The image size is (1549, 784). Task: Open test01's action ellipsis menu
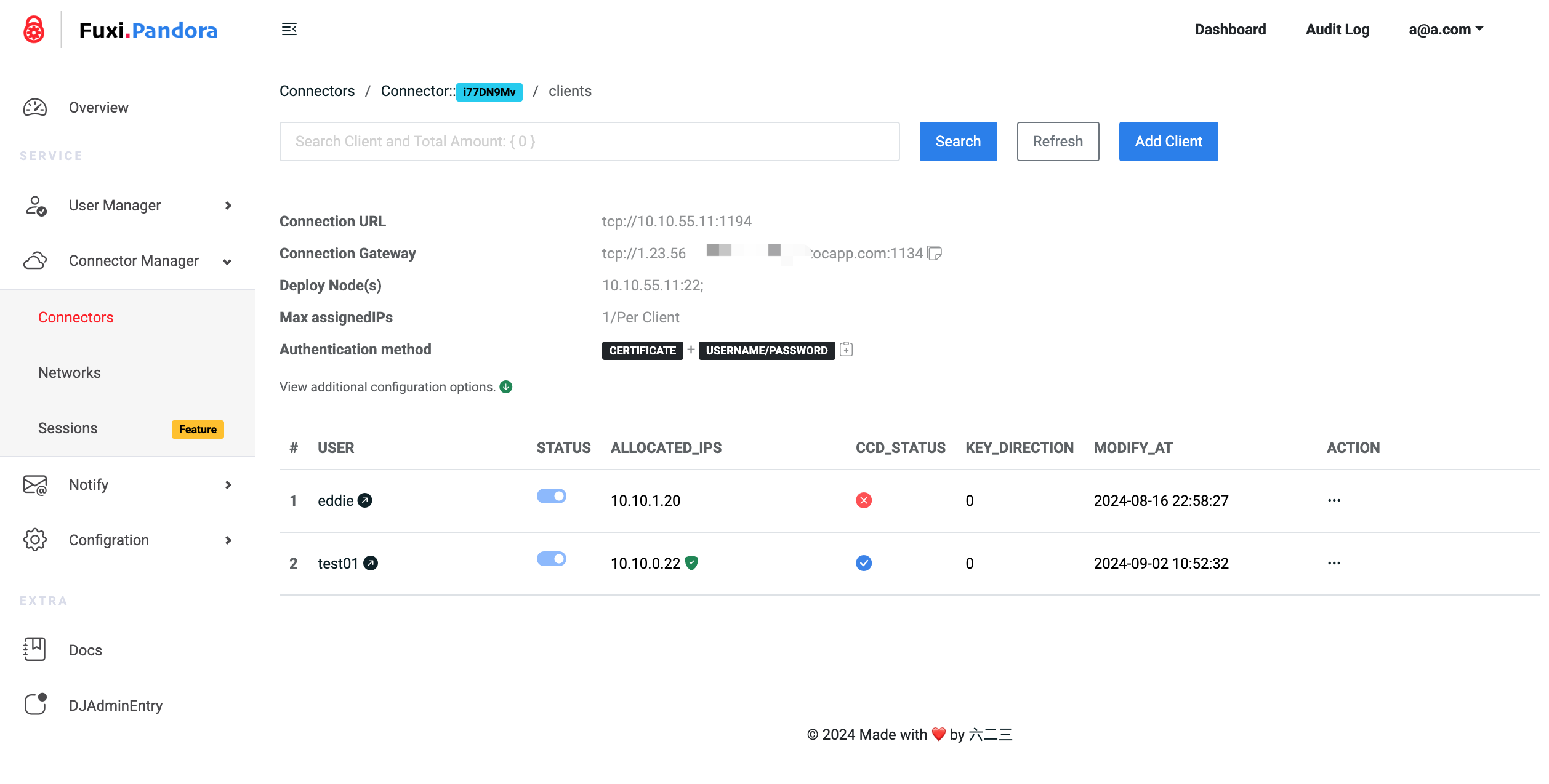click(x=1334, y=563)
